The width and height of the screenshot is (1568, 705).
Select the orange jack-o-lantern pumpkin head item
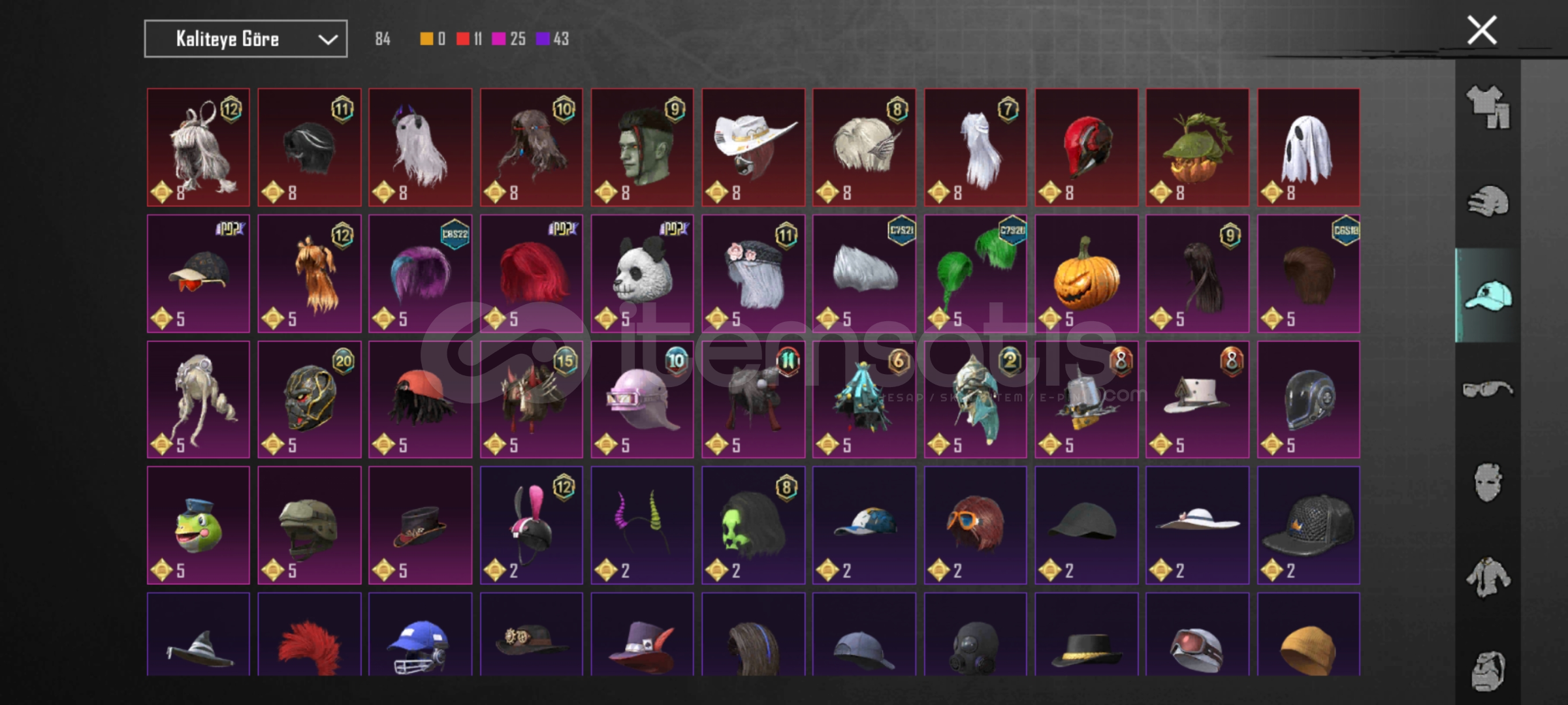[1087, 274]
